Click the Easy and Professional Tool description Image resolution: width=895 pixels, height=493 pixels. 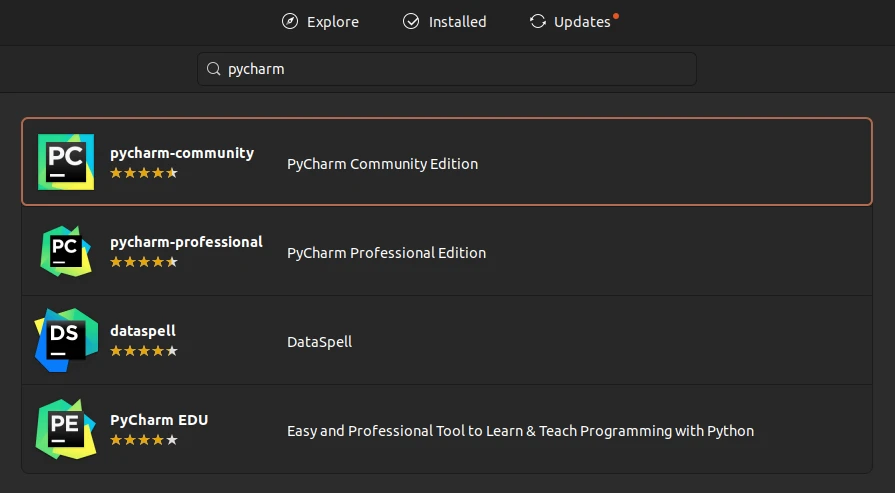[521, 431]
